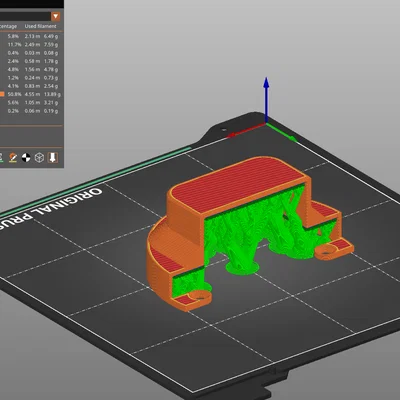Select the 1.05 m filament length value
The height and width of the screenshot is (400, 400).
[x=32, y=103]
